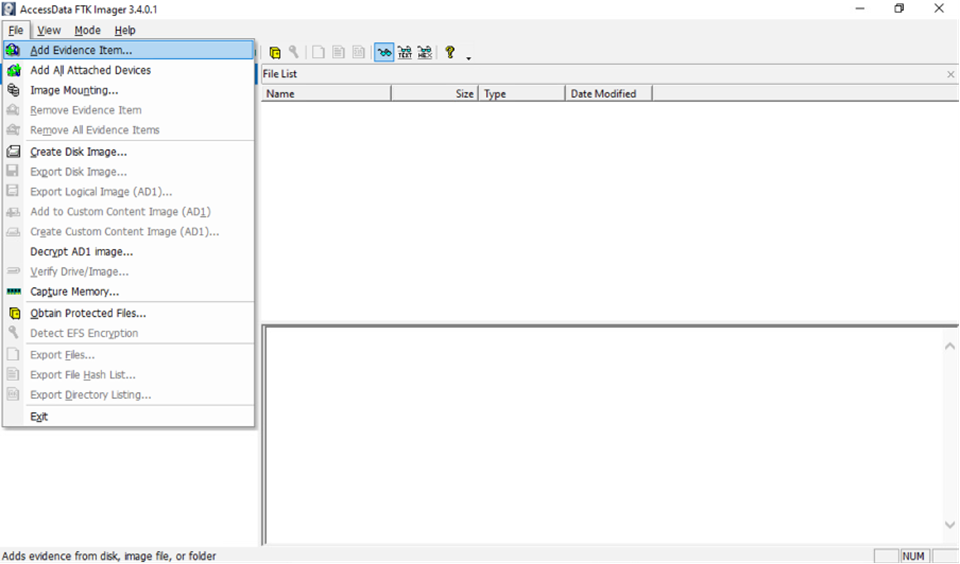960x564 pixels.
Task: Choose Exit from the File menu
Action: tap(39, 417)
